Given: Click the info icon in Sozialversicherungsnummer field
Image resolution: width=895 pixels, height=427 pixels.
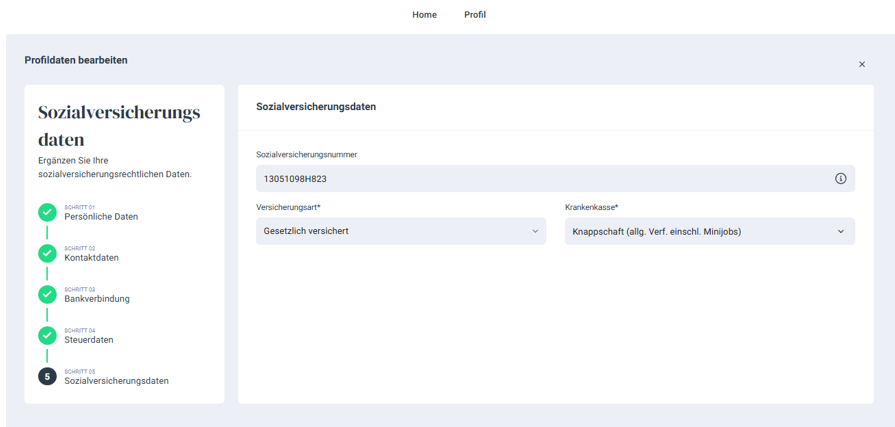Looking at the screenshot, I should (x=840, y=179).
